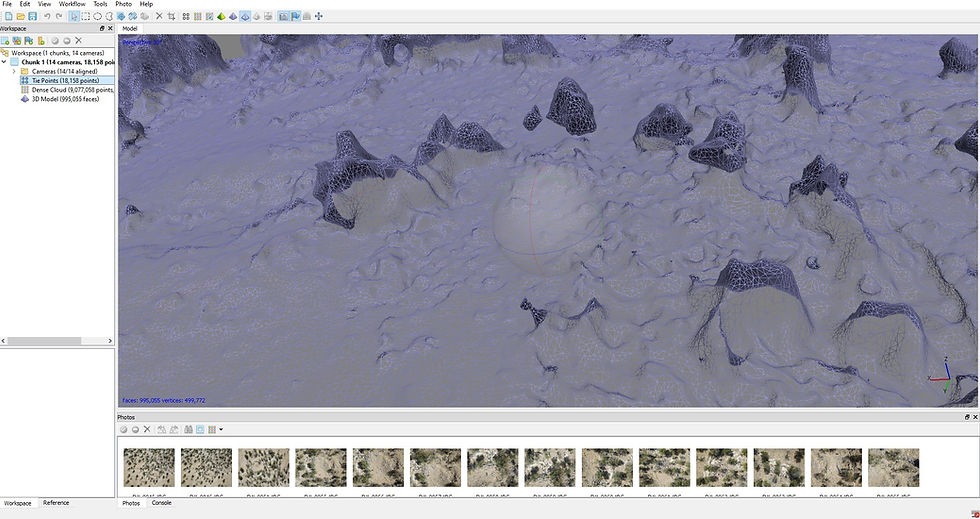Disable items in the Workspace toolbar
This screenshot has width=980, height=519.
(x=67, y=41)
